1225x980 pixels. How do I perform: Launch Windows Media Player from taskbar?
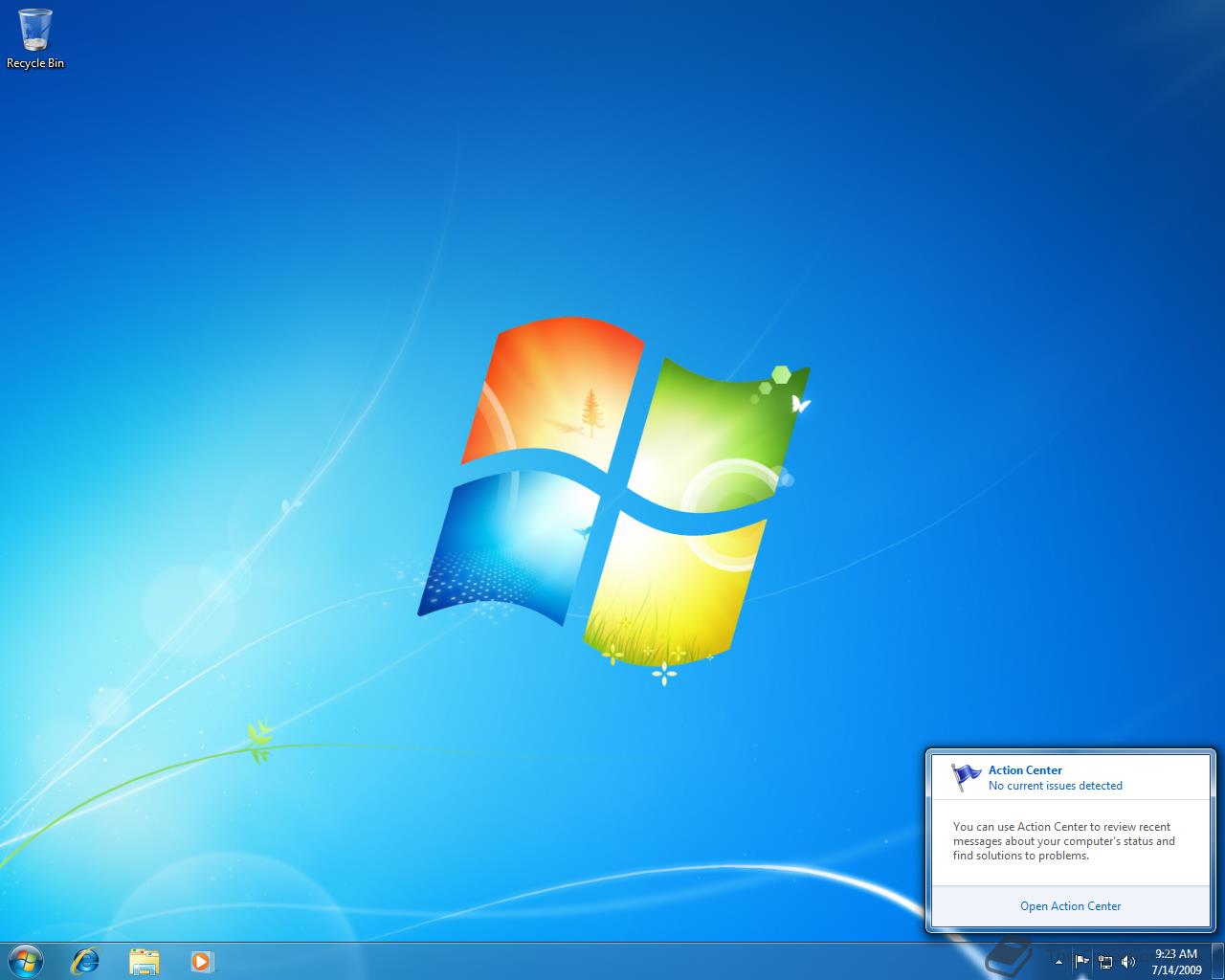click(201, 961)
